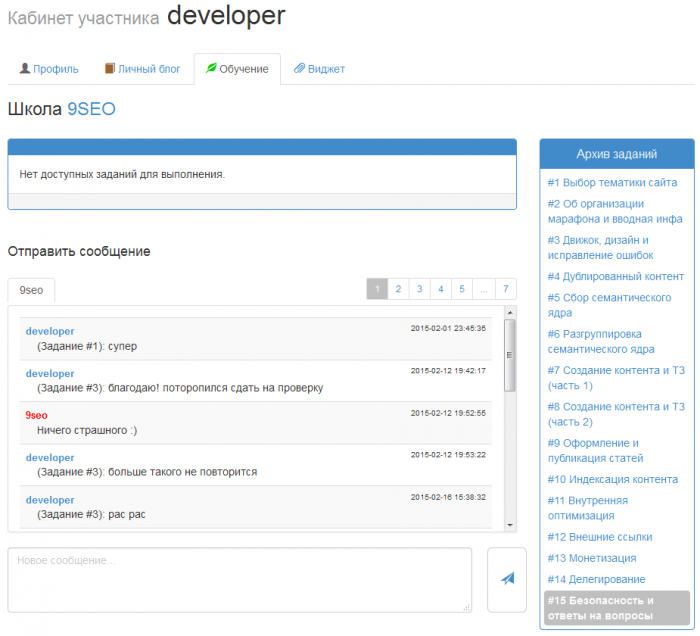Click the 9SEO school link in heading

[x=91, y=109]
